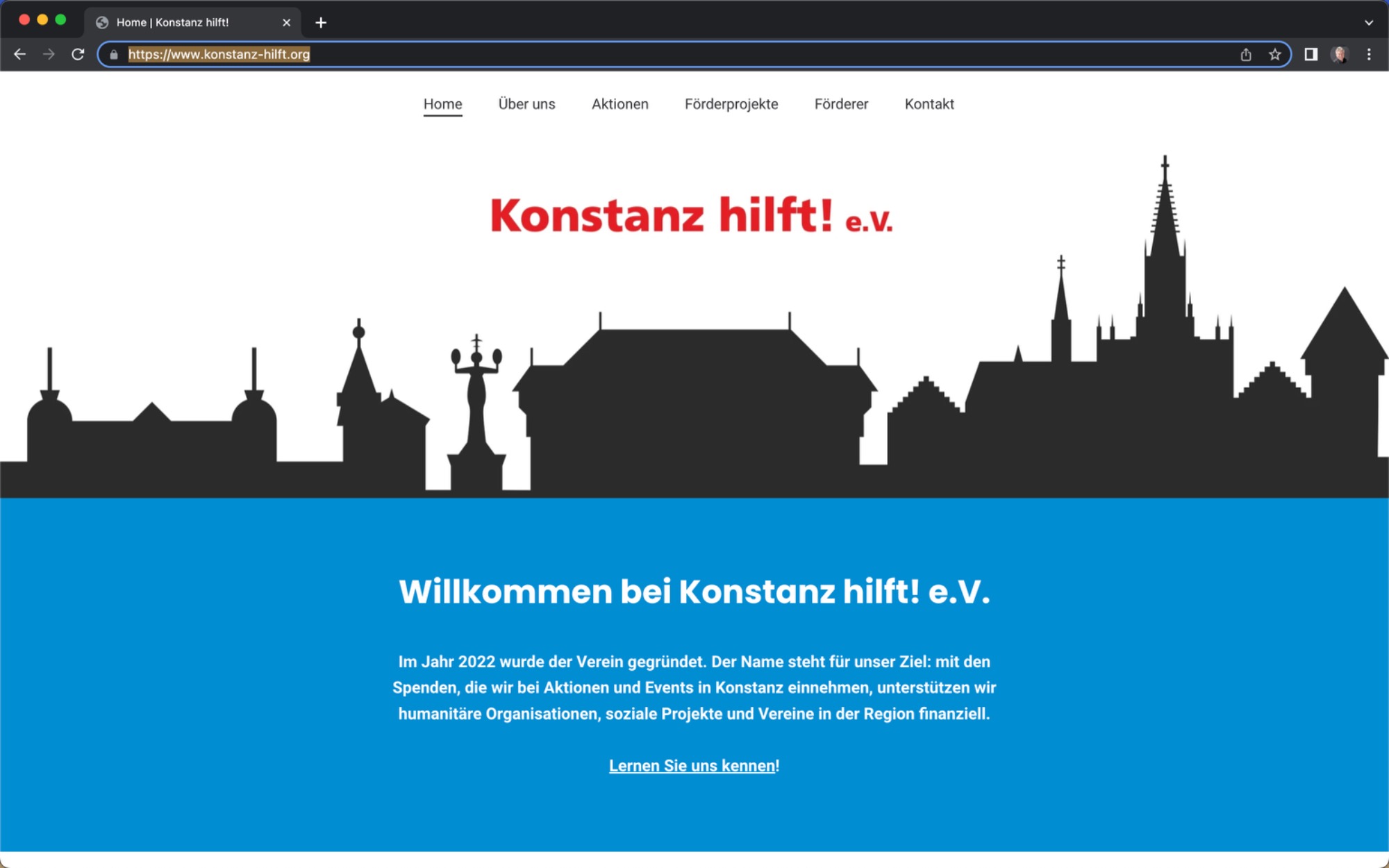Minimize window with the yellow button
1389x868 pixels.
(x=42, y=20)
